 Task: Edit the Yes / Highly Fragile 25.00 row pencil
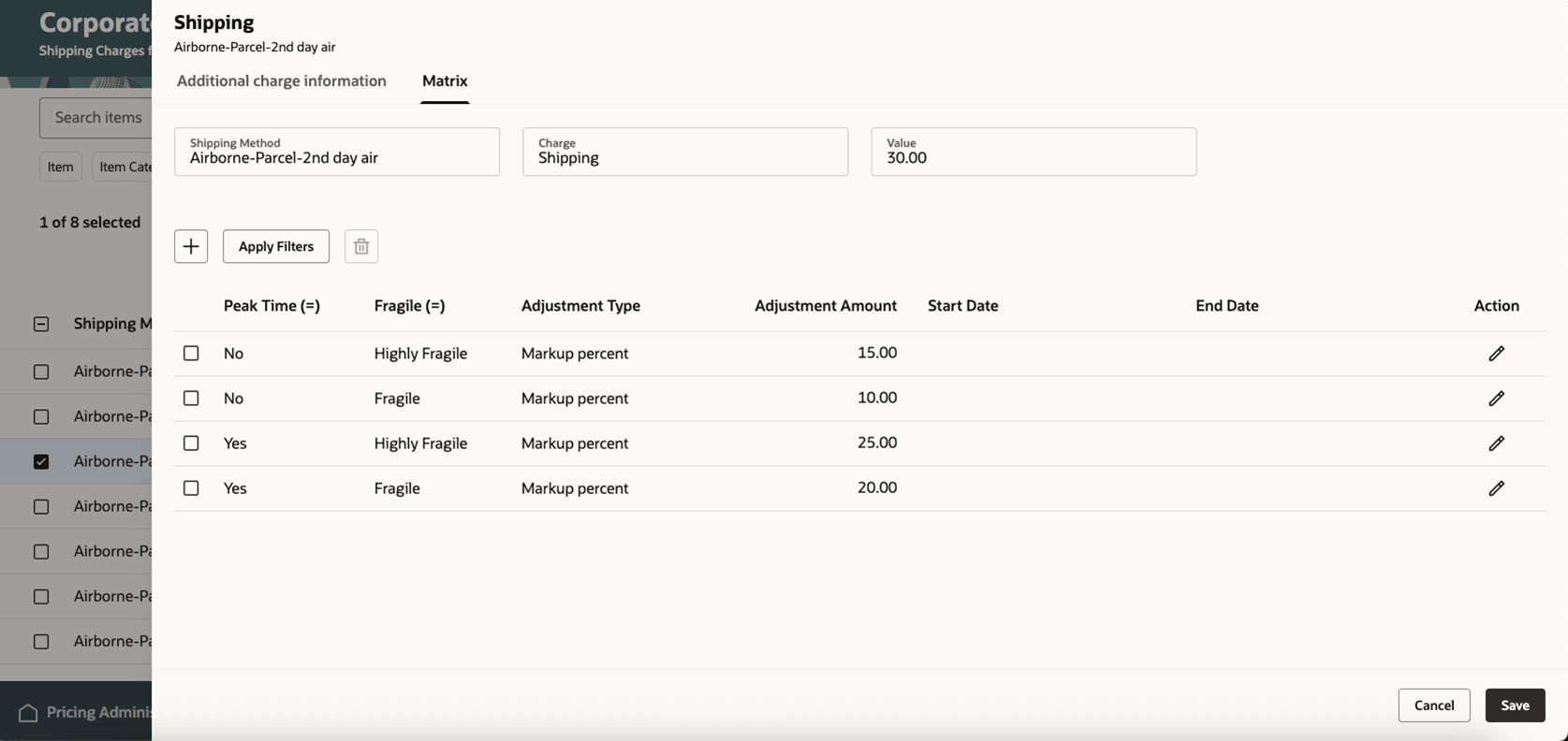(x=1496, y=443)
